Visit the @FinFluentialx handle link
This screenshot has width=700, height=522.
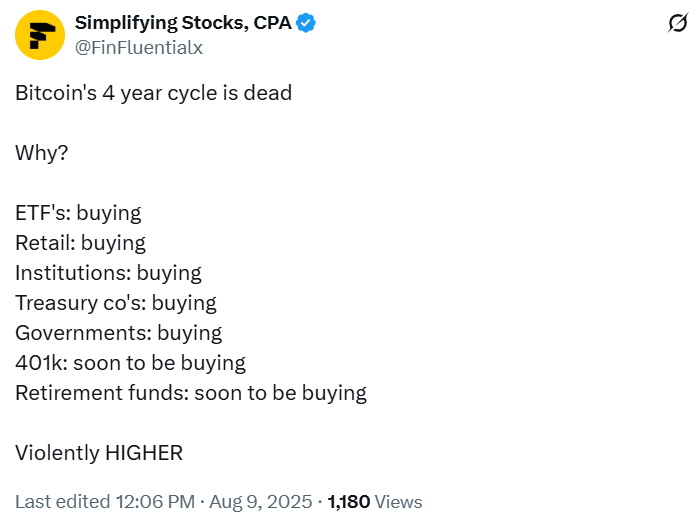click(x=139, y=48)
